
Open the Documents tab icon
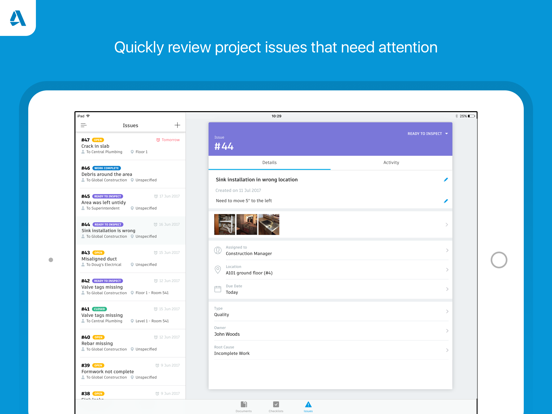coord(244,404)
